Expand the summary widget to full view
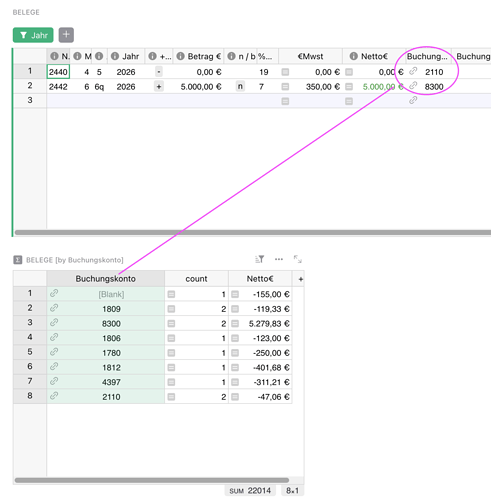 pos(297,259)
